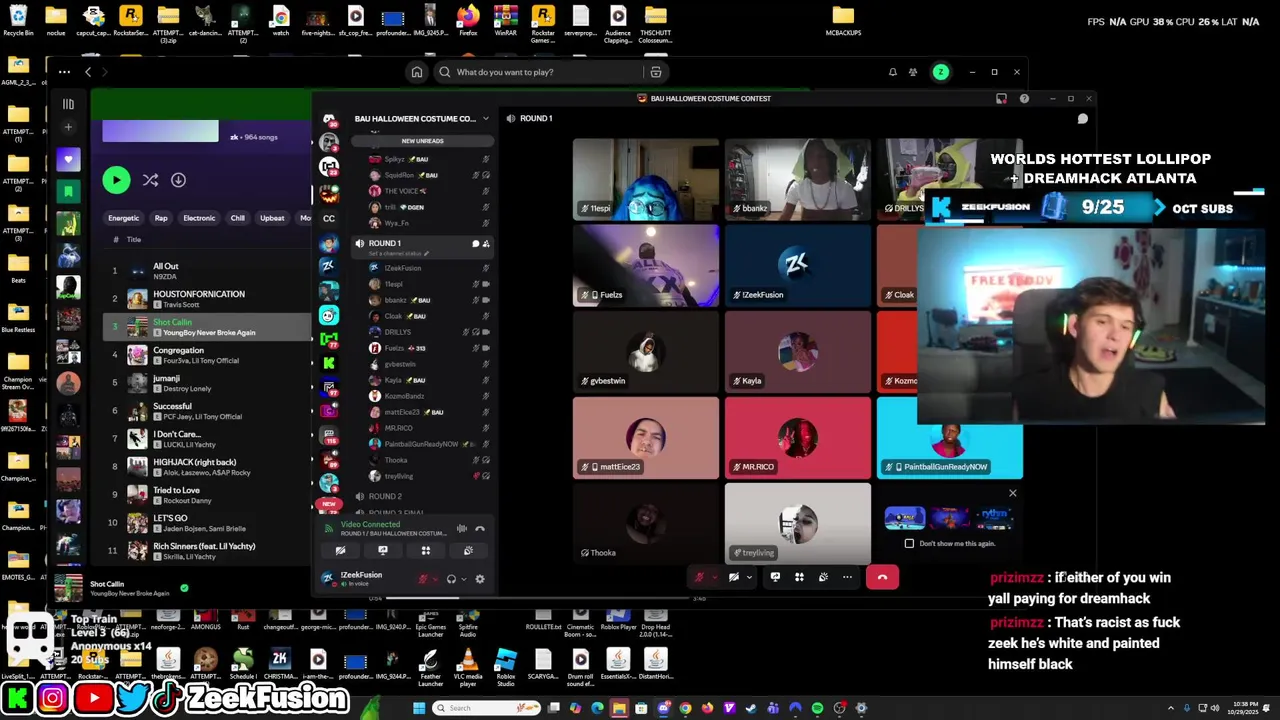Filter playlist by Chill chip
Screen dimensions: 1280x720
238,218
